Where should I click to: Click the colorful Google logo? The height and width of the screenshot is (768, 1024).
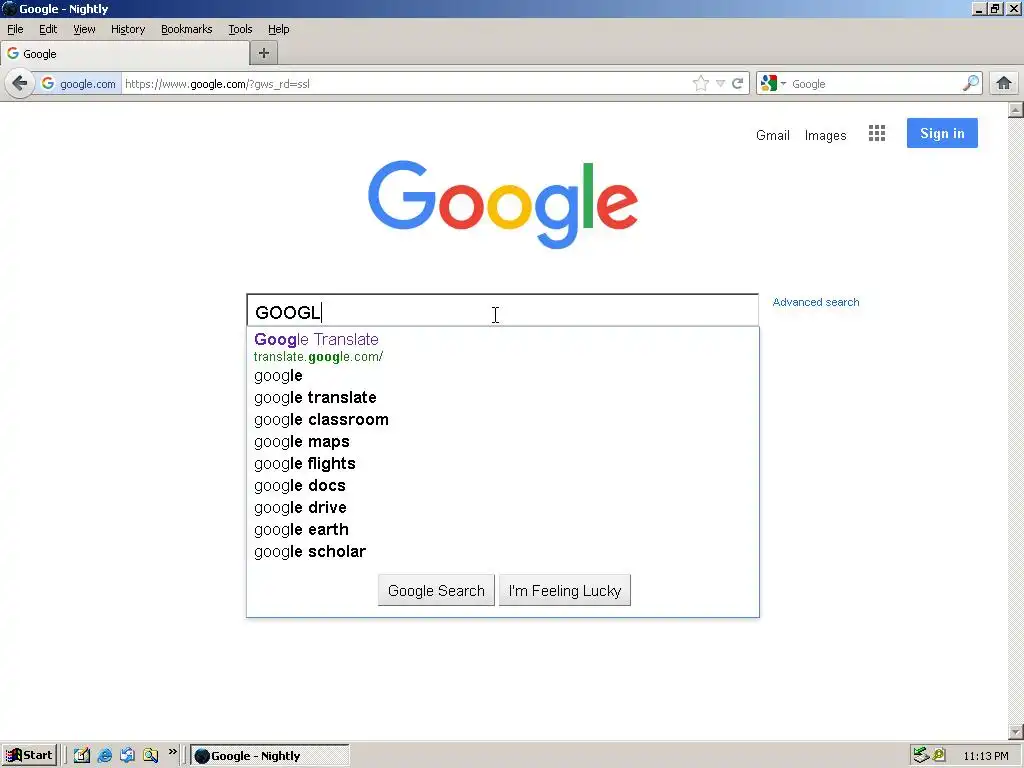pyautogui.click(x=503, y=204)
